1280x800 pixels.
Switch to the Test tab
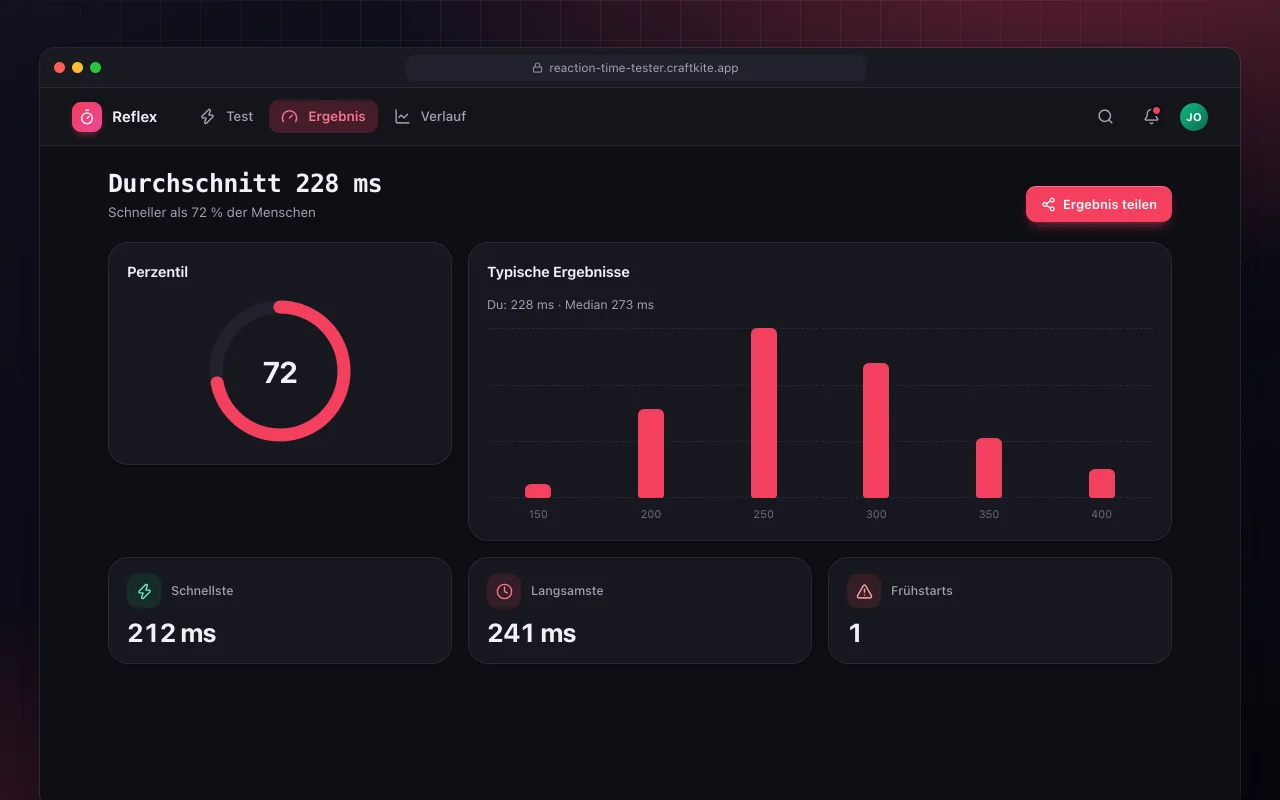(x=227, y=117)
